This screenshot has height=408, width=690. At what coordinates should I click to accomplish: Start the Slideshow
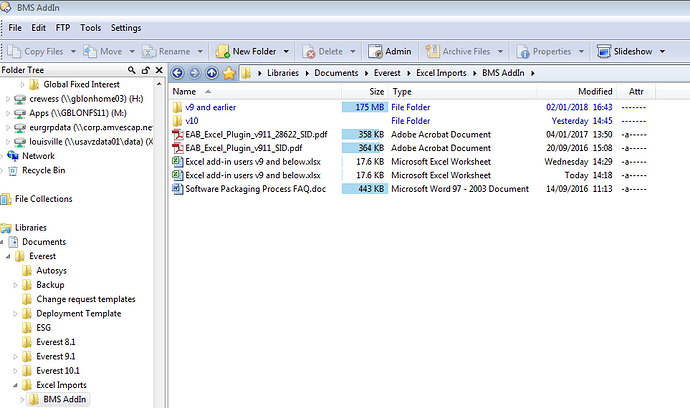coord(624,51)
